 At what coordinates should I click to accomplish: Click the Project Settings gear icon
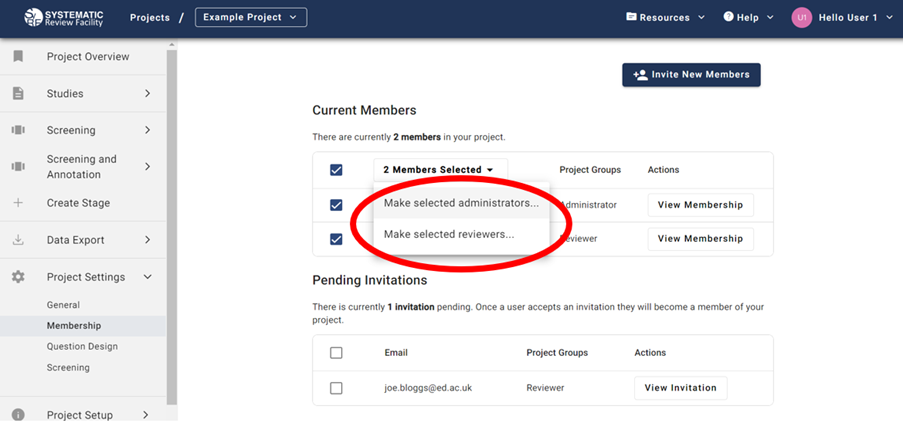coord(18,277)
